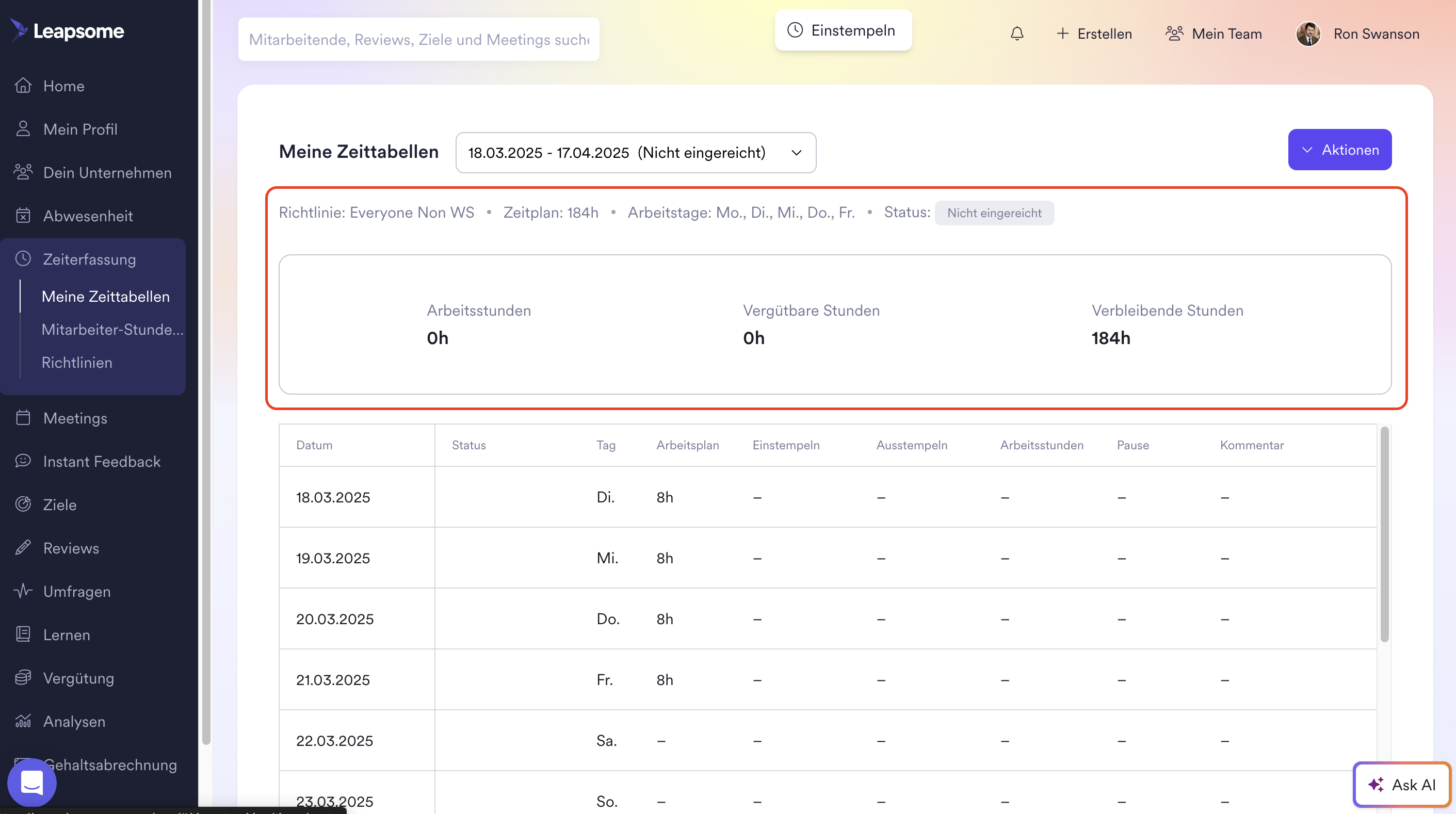Click the Ziele target icon
Viewport: 1456px width, 814px height.
tap(23, 504)
